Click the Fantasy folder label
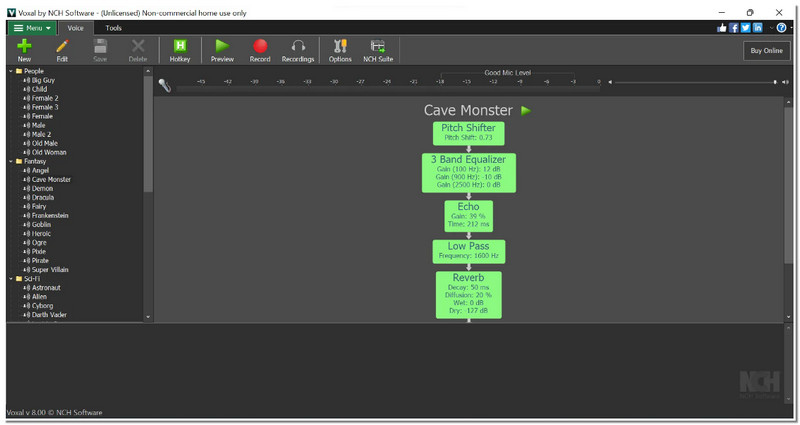Screen dimensions: 800x425 [35, 161]
